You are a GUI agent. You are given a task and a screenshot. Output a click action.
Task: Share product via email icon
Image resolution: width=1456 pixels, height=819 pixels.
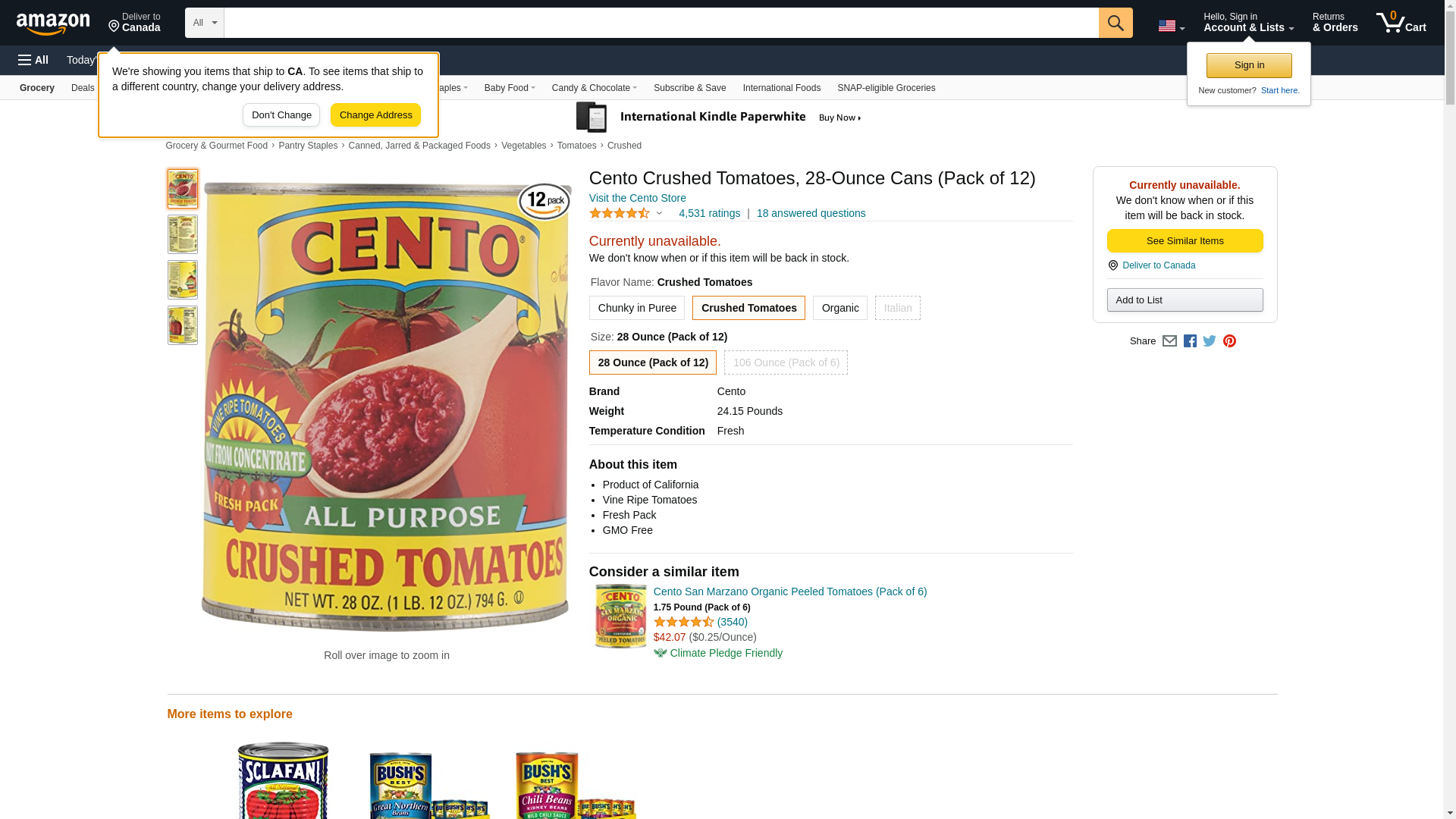[x=1169, y=341]
